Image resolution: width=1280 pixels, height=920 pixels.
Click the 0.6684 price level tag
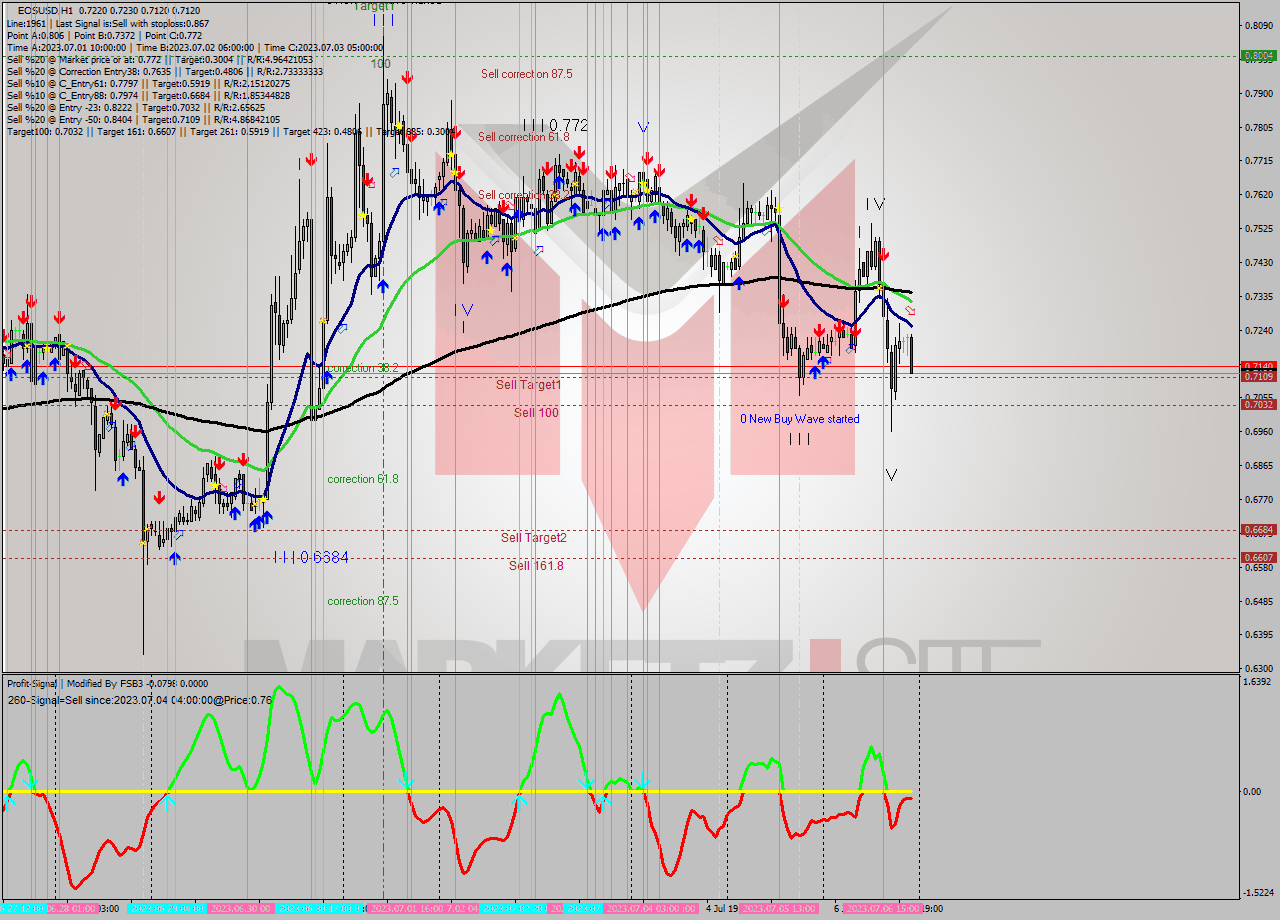coord(1258,530)
